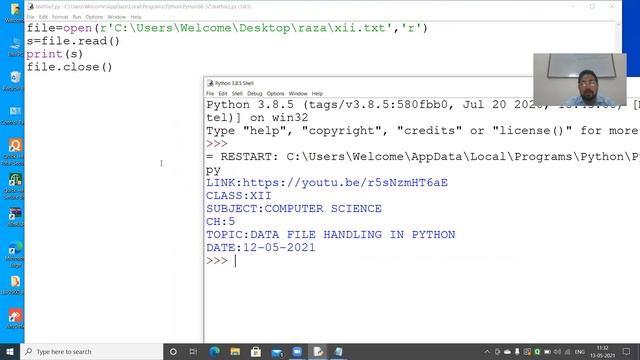Click the 'CH:5' output line
Image resolution: width=640 pixels, height=360 pixels.
coord(220,222)
